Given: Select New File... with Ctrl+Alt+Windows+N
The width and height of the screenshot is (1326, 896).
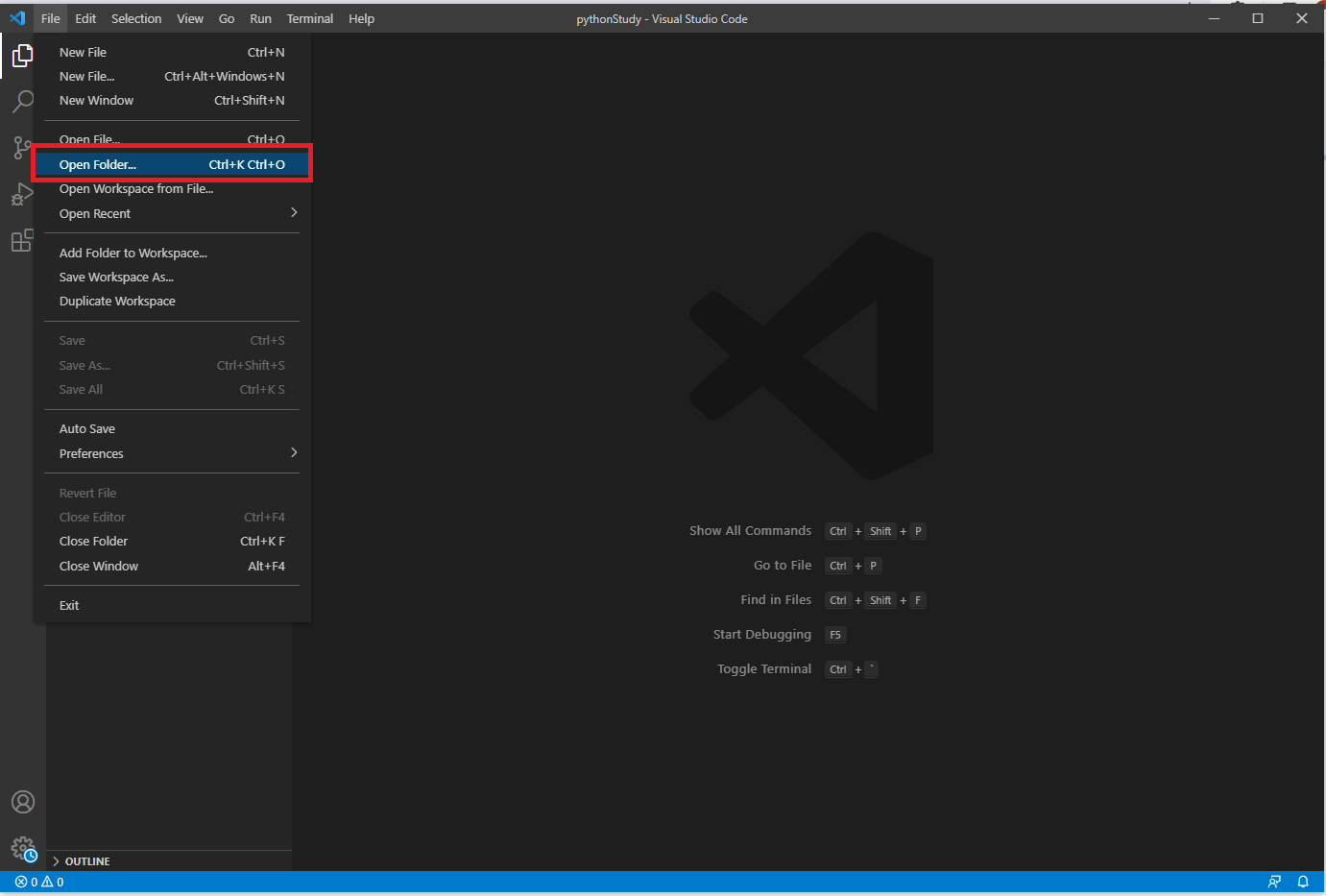Looking at the screenshot, I should coord(173,76).
